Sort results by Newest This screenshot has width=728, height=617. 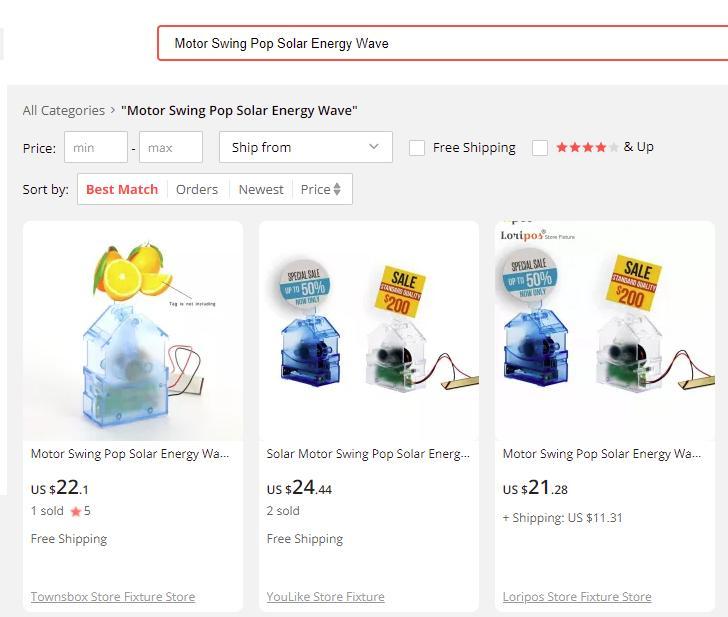261,189
